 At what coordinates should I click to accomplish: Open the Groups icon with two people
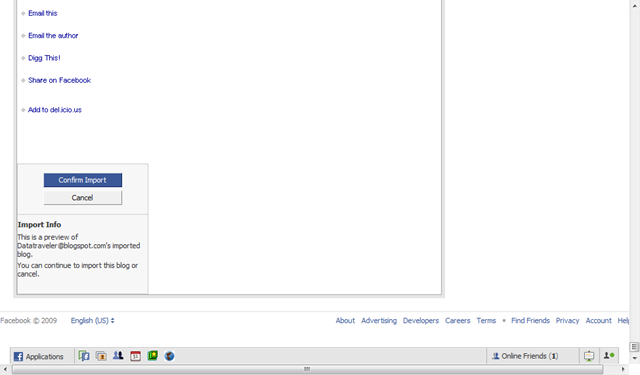coord(118,356)
